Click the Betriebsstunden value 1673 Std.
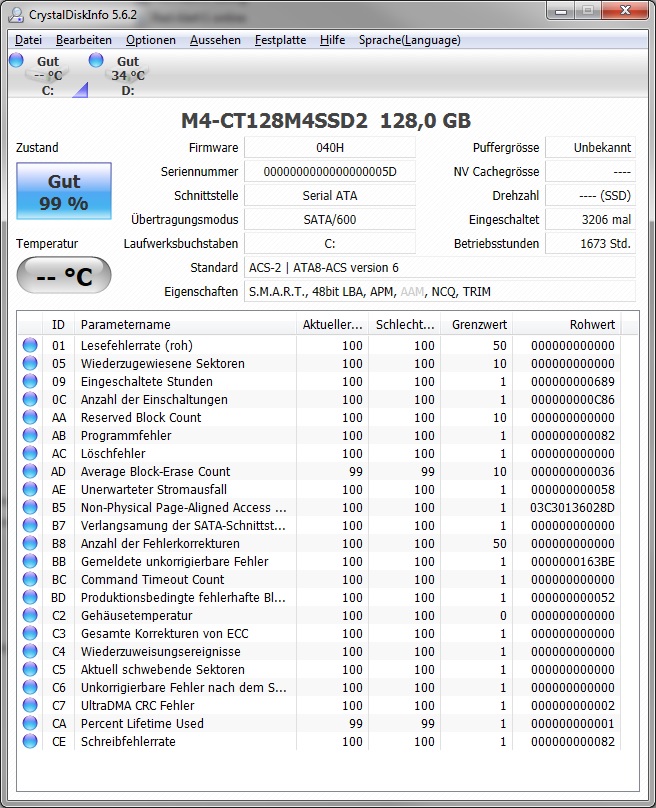Screen dimensions: 656x808 (x=590, y=244)
